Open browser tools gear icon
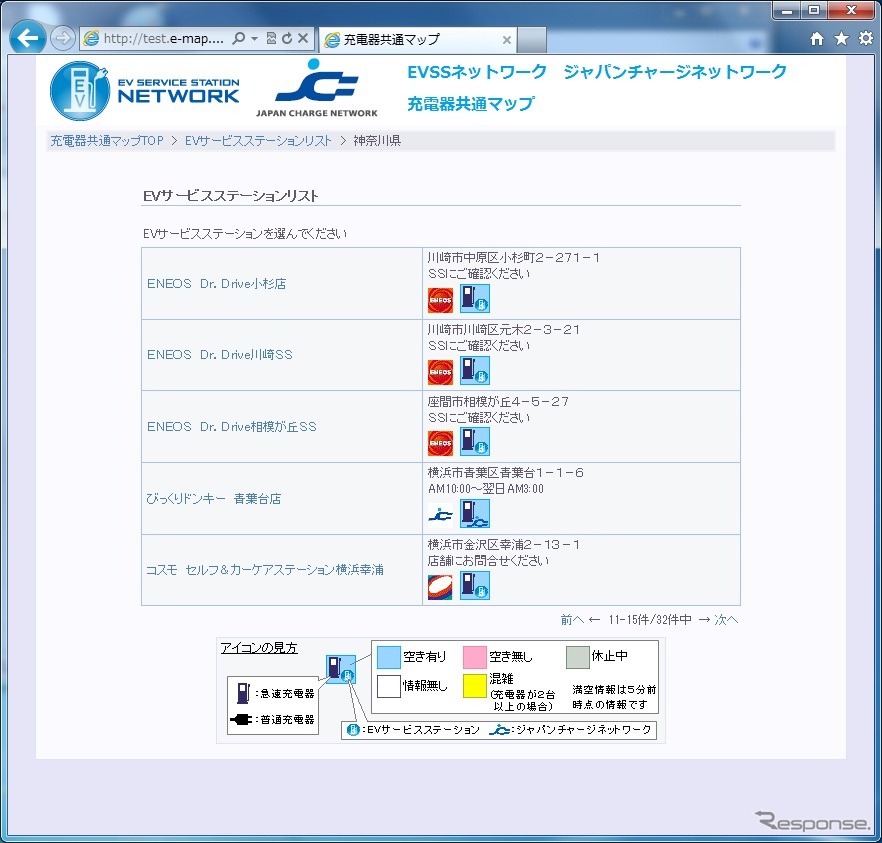882x843 pixels. [x=865, y=39]
